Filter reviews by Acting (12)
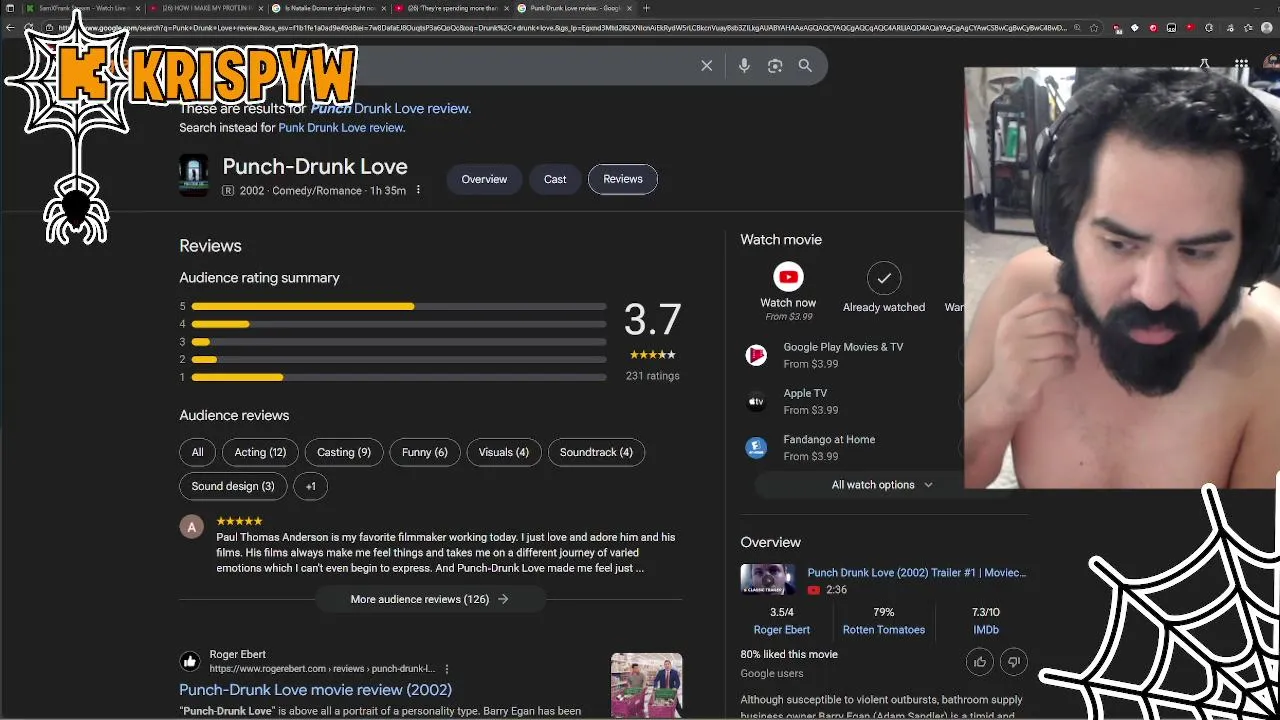Screen dimensions: 1280x720 [260, 452]
